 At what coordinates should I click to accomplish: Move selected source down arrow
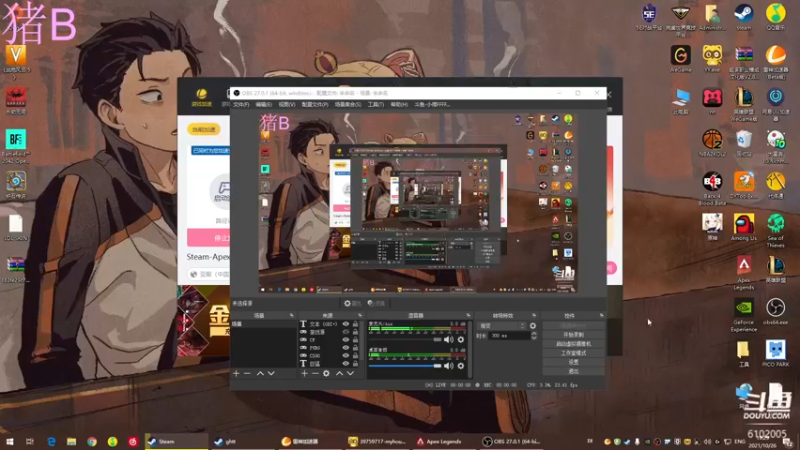[x=351, y=373]
